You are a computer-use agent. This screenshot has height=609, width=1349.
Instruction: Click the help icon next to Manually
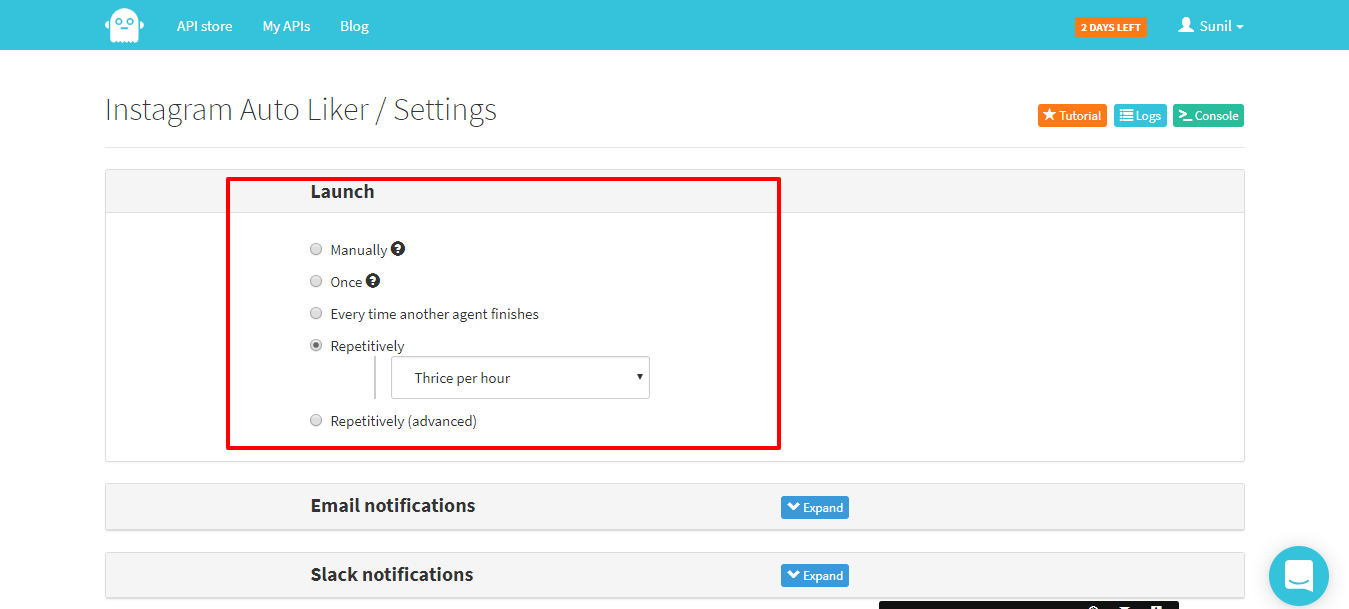tap(398, 249)
